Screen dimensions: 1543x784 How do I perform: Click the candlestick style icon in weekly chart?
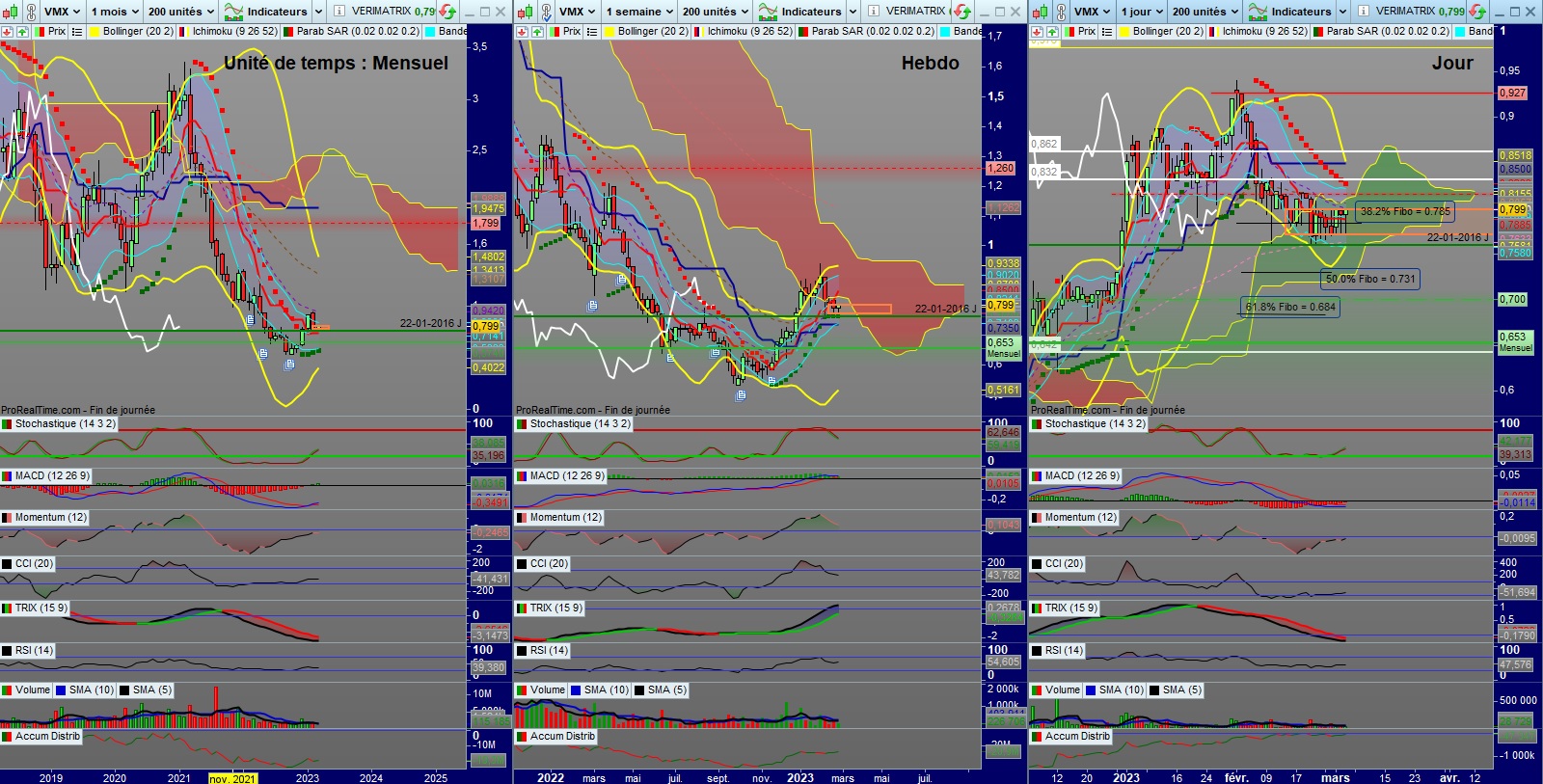524,12
